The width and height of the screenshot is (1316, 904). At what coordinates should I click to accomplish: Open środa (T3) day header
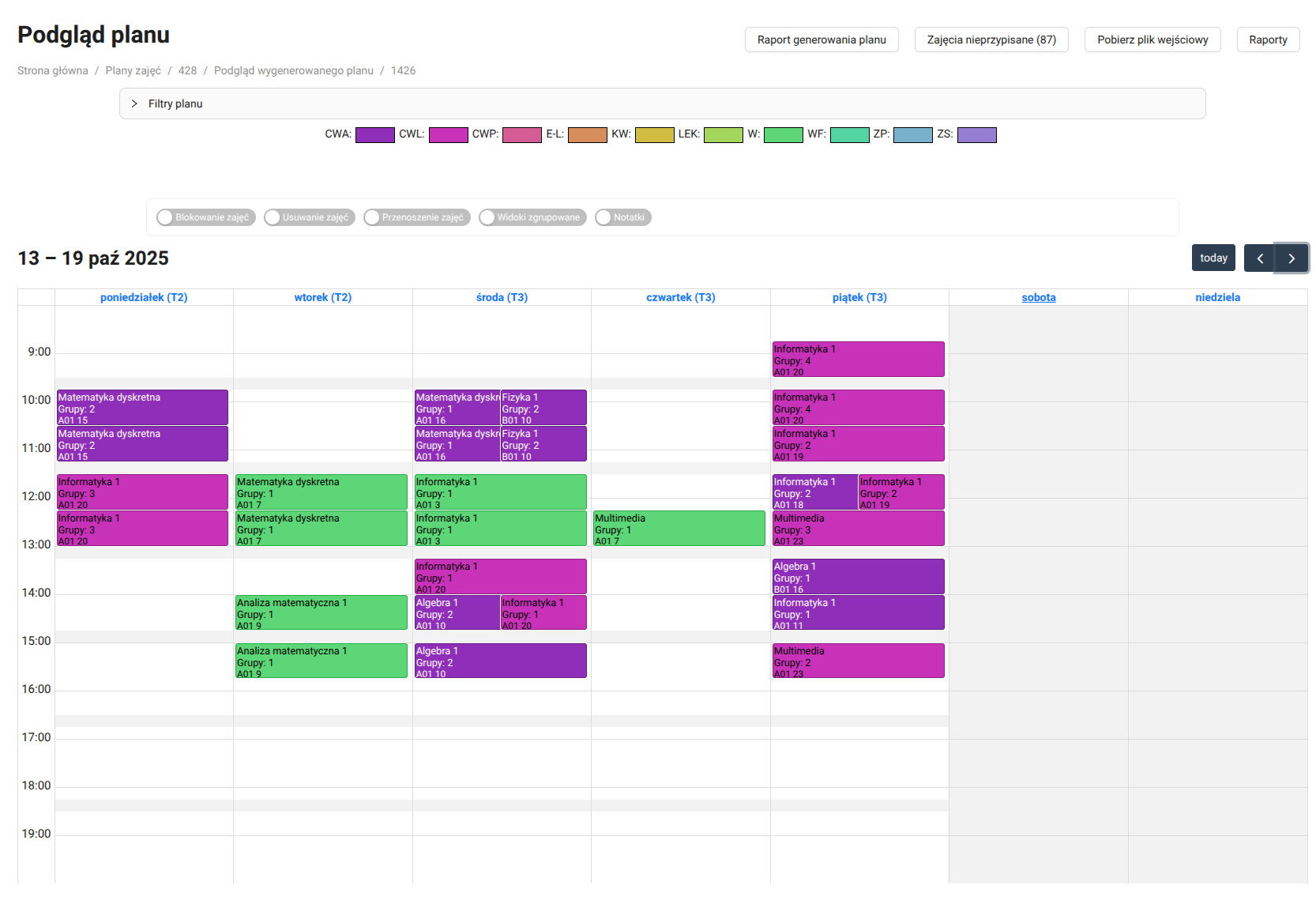[502, 298]
